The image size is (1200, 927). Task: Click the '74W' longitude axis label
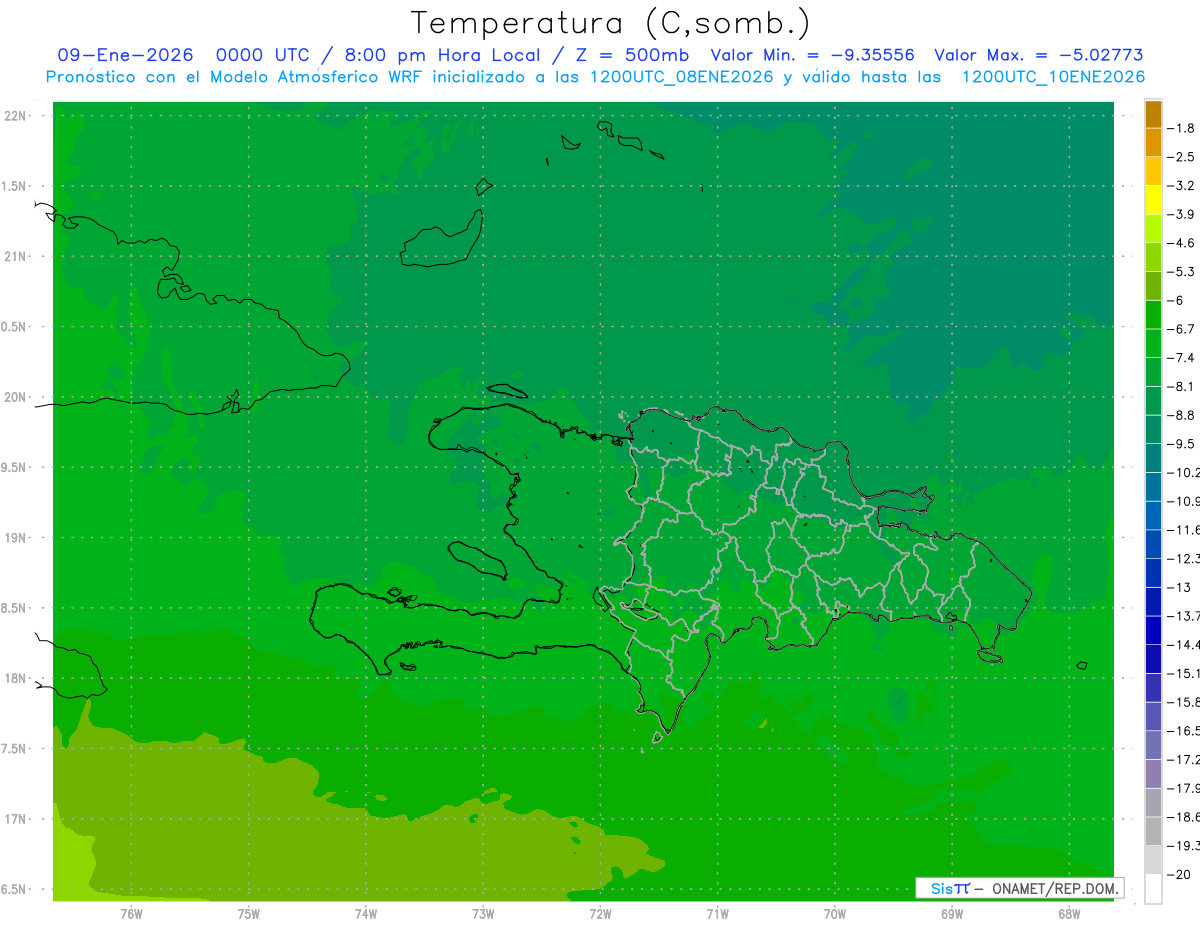(x=366, y=914)
